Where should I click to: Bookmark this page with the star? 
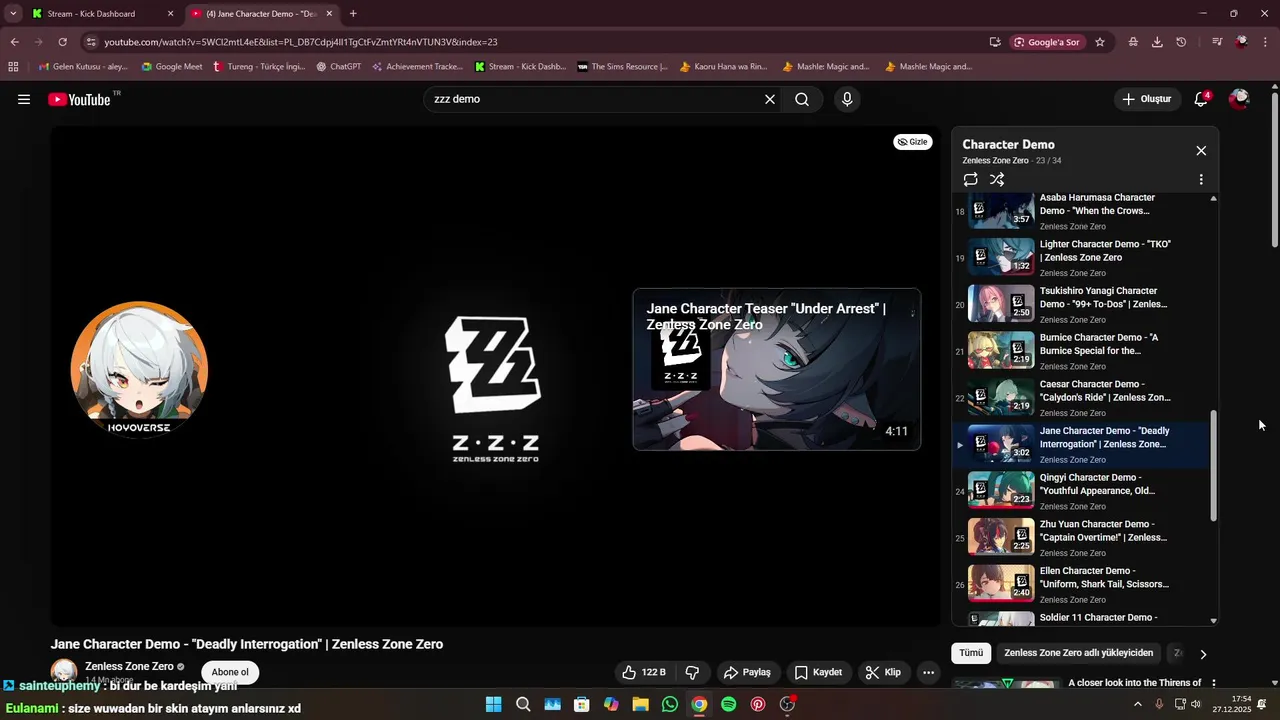(x=1100, y=42)
